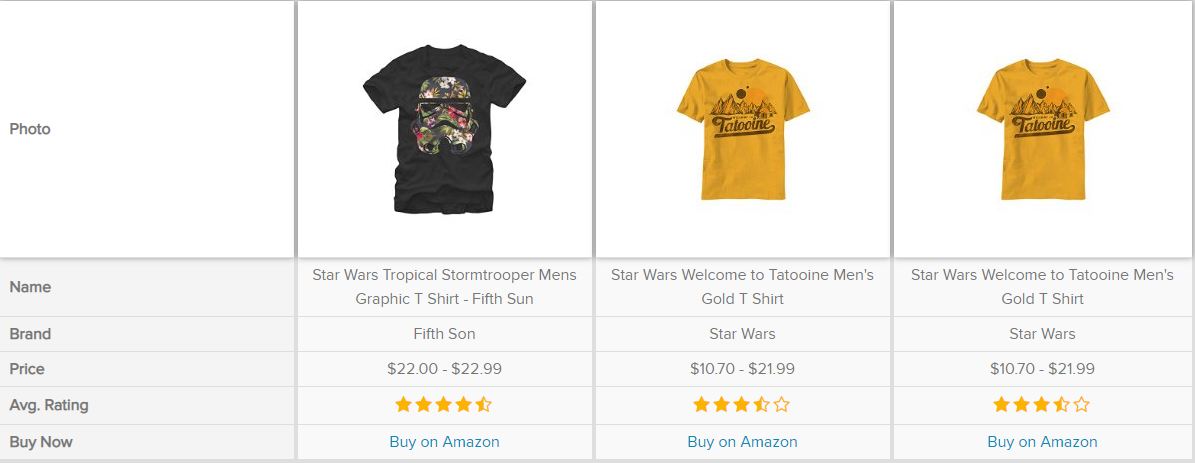Screen dimensions: 1195x463
Task: Click the first star in rightmost column rating
Action: pos(1001,405)
